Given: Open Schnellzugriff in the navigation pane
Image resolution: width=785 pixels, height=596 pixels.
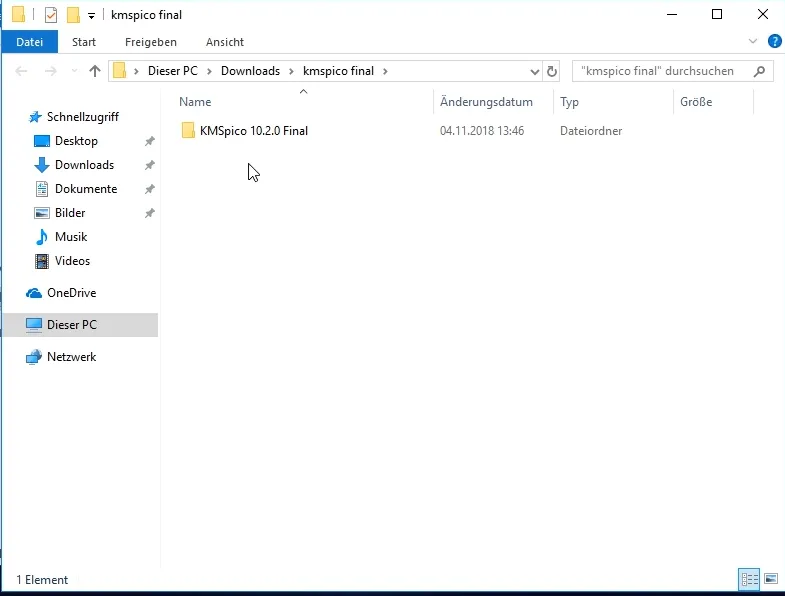Looking at the screenshot, I should 83,117.
